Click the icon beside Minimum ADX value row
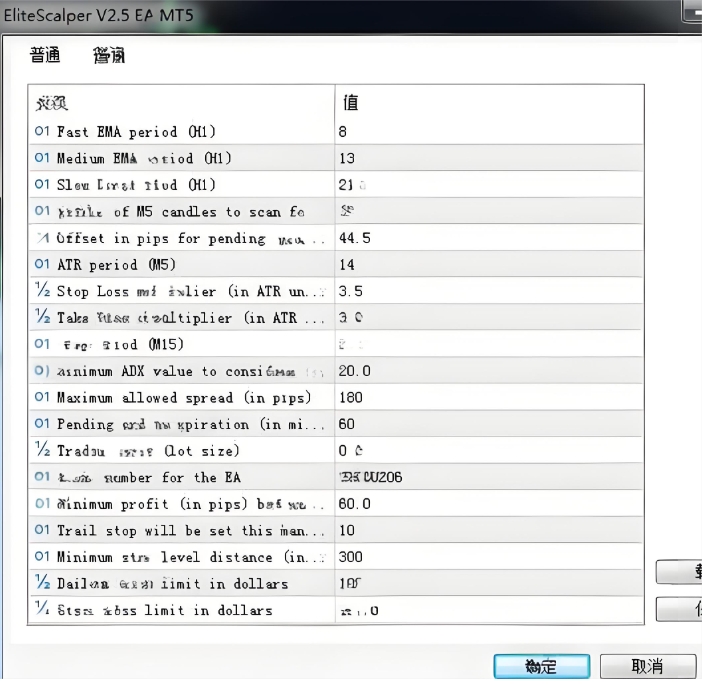This screenshot has width=702, height=684. 42,371
